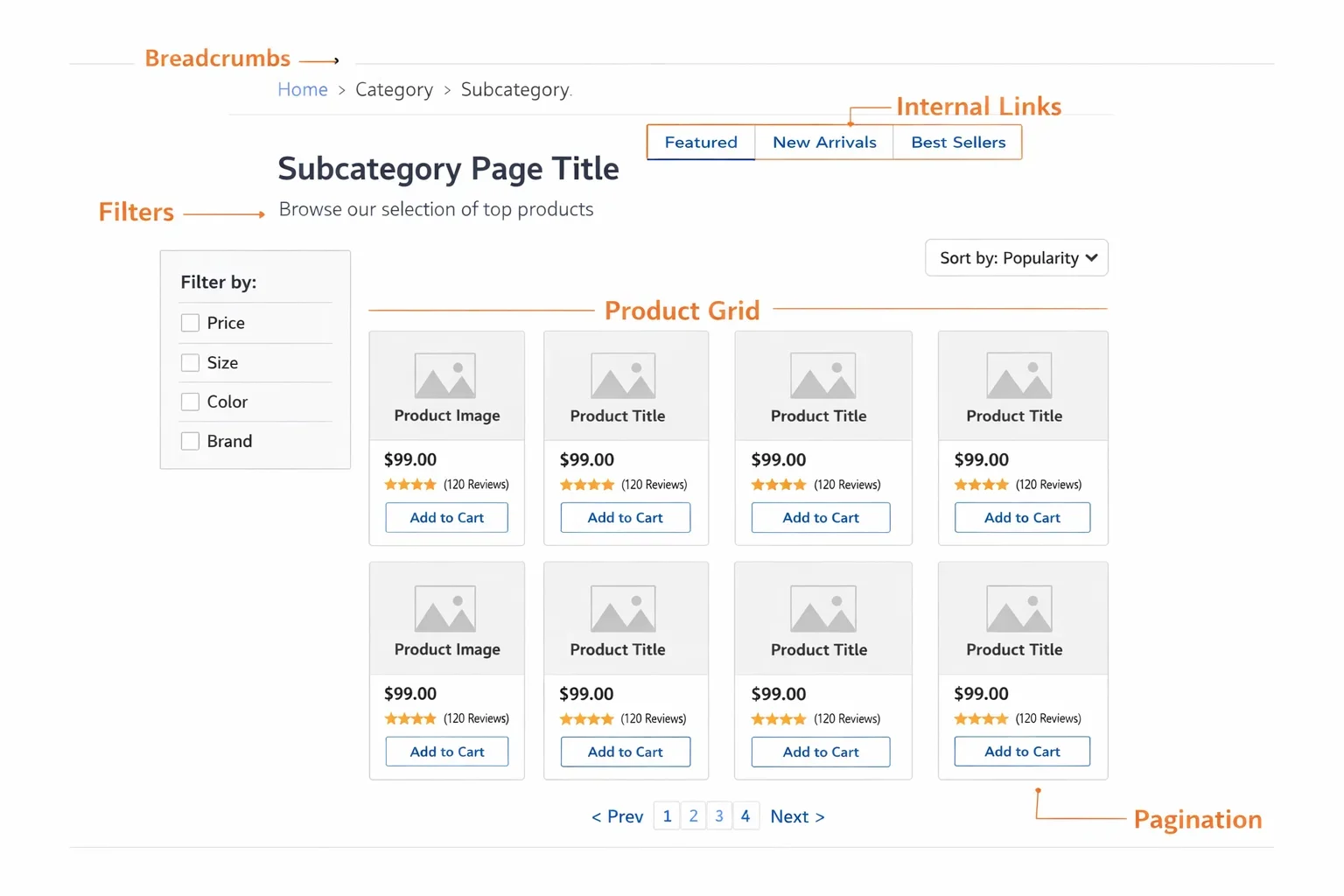Viewport: 1344px width, 896px height.
Task: Click the first product image placeholder icon
Action: tap(446, 374)
